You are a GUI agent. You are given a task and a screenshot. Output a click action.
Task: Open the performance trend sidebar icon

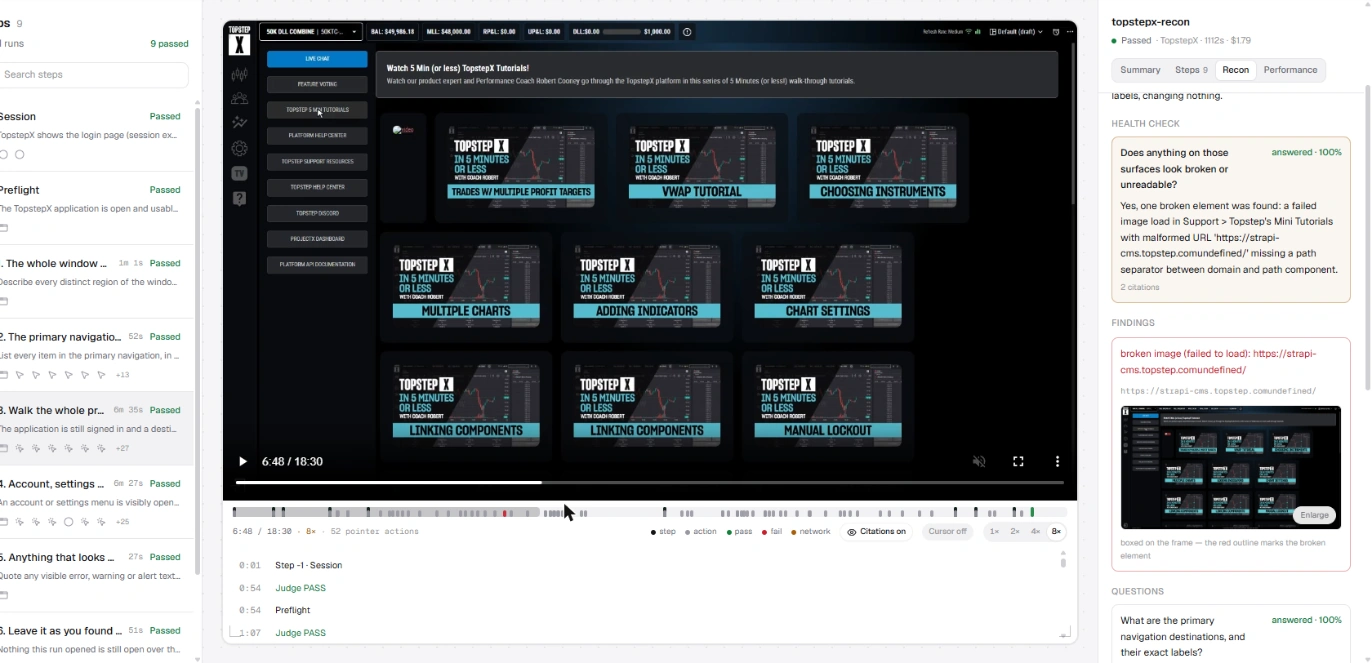point(239,123)
